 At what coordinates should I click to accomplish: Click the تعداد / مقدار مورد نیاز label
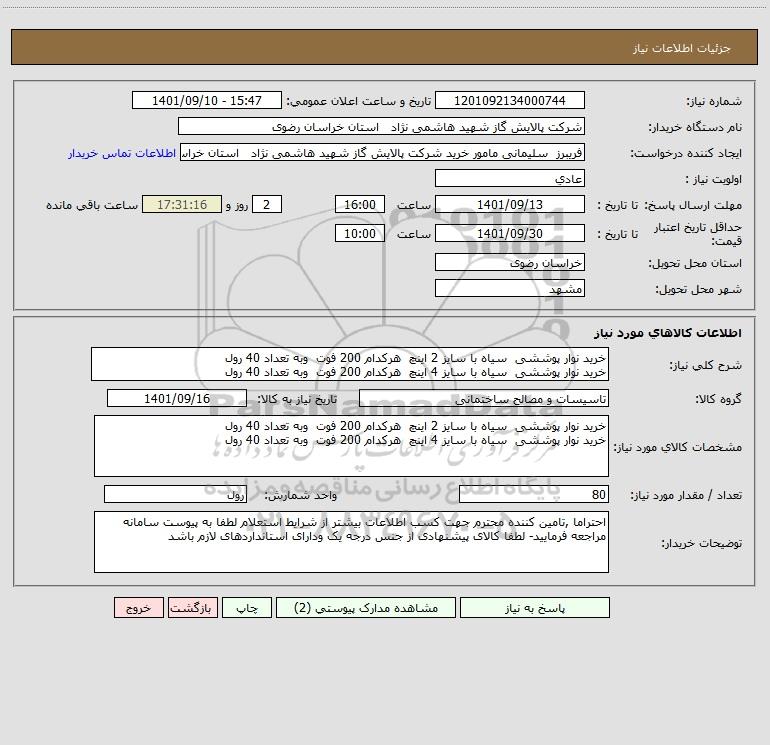[x=686, y=496]
